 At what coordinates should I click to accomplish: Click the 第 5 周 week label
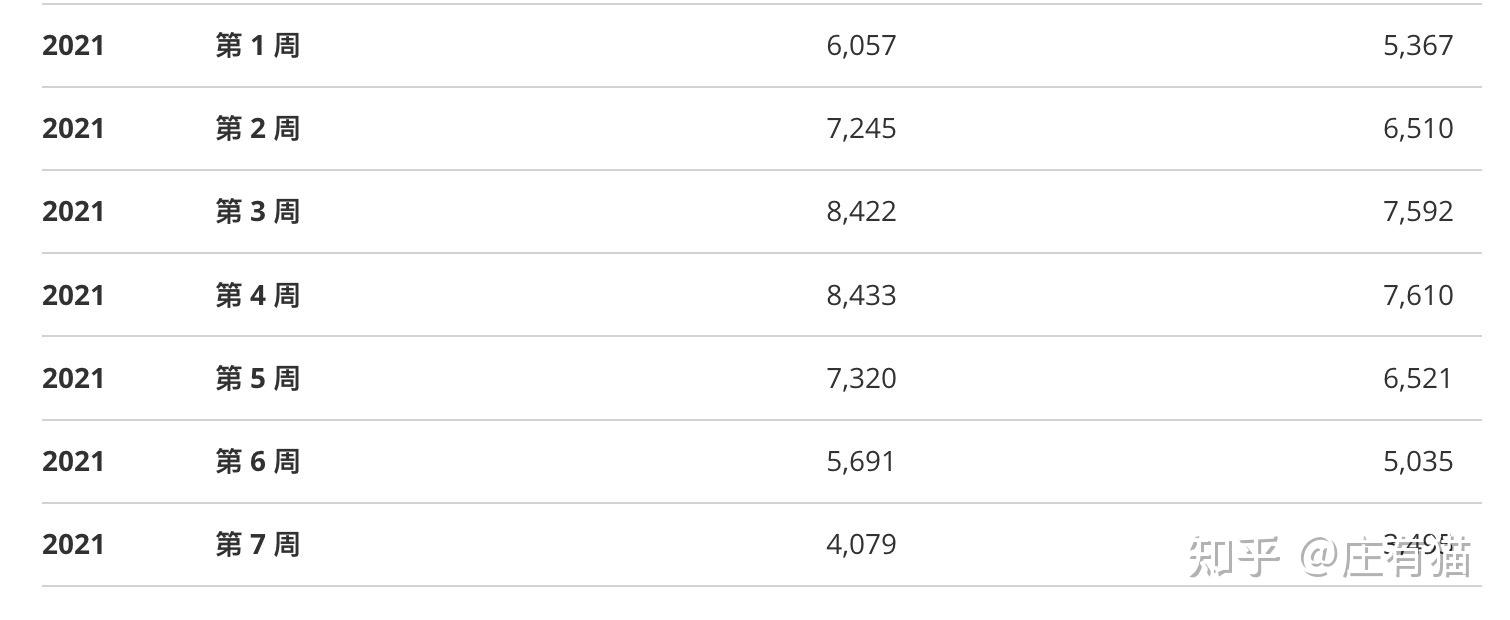[257, 379]
